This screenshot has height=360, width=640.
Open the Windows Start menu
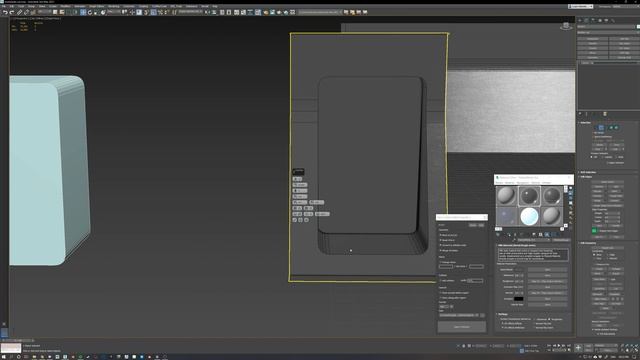click(x=4, y=357)
